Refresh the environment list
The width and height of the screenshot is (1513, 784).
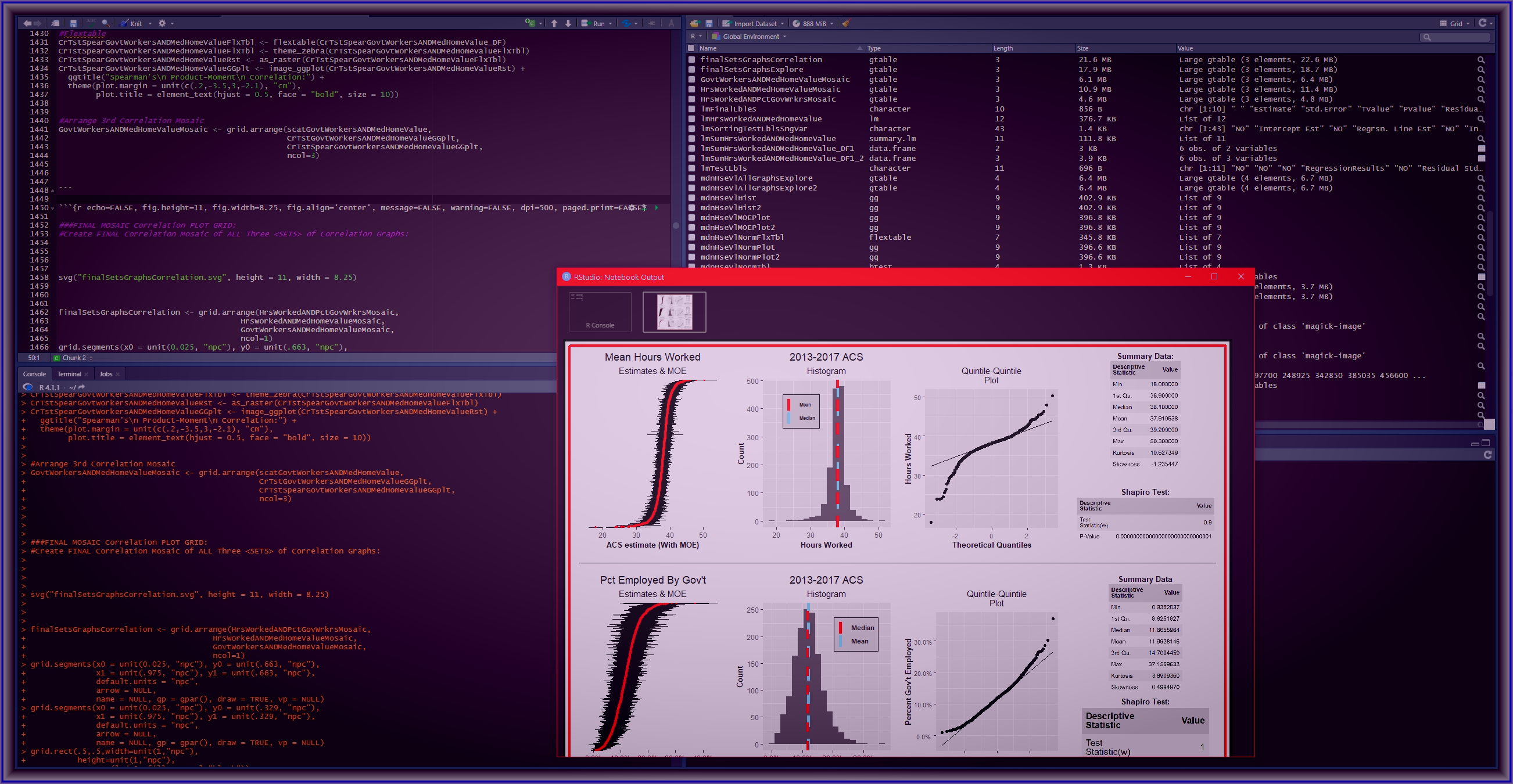[x=1482, y=23]
